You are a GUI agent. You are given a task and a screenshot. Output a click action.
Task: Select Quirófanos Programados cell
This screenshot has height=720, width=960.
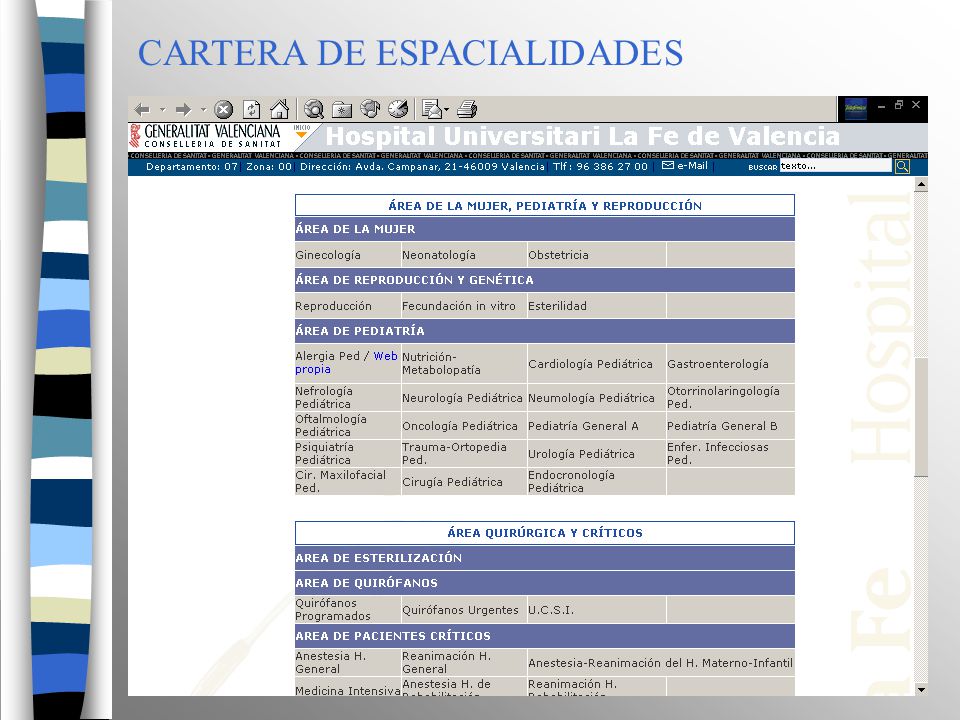click(347, 610)
